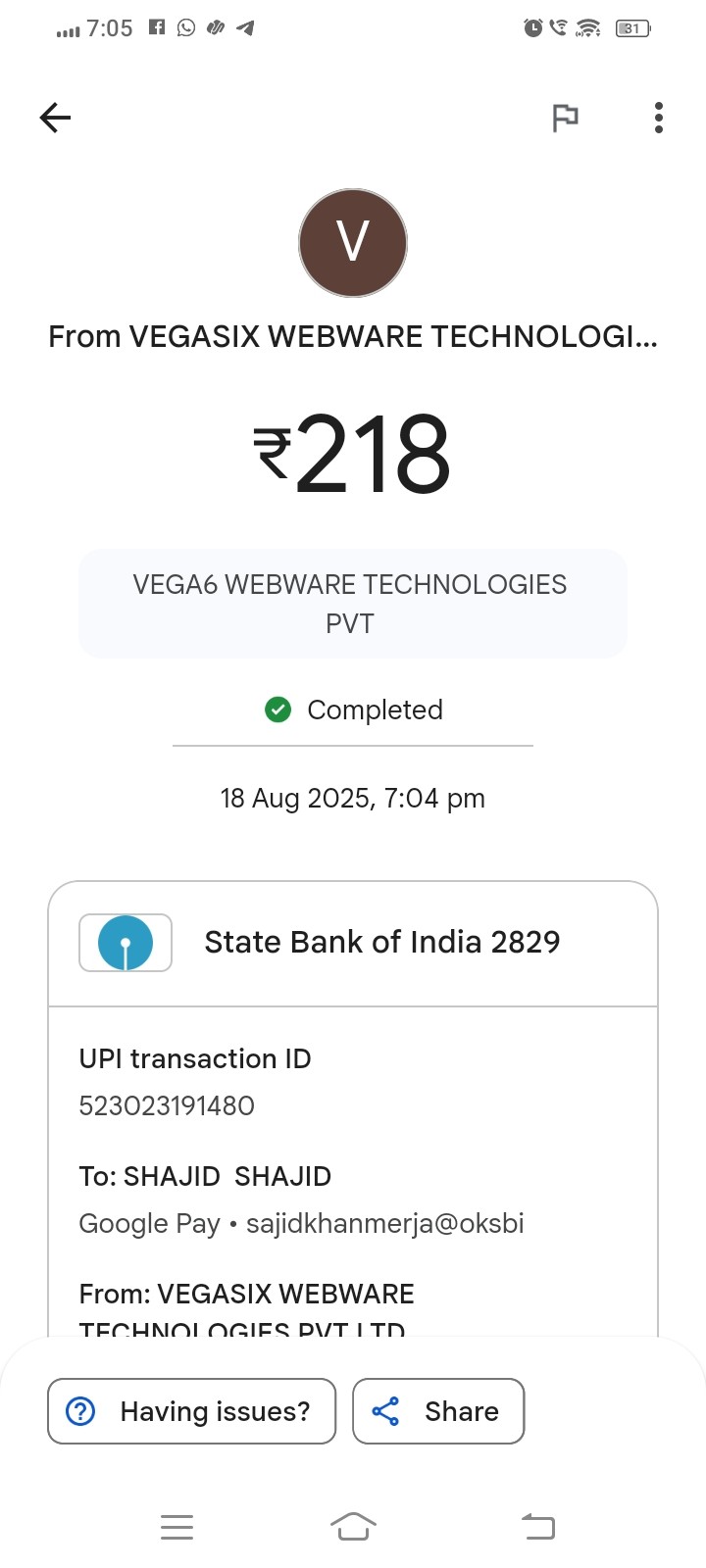Screen dimensions: 706x1568
Task: Tap the report flag icon
Action: tap(566, 118)
